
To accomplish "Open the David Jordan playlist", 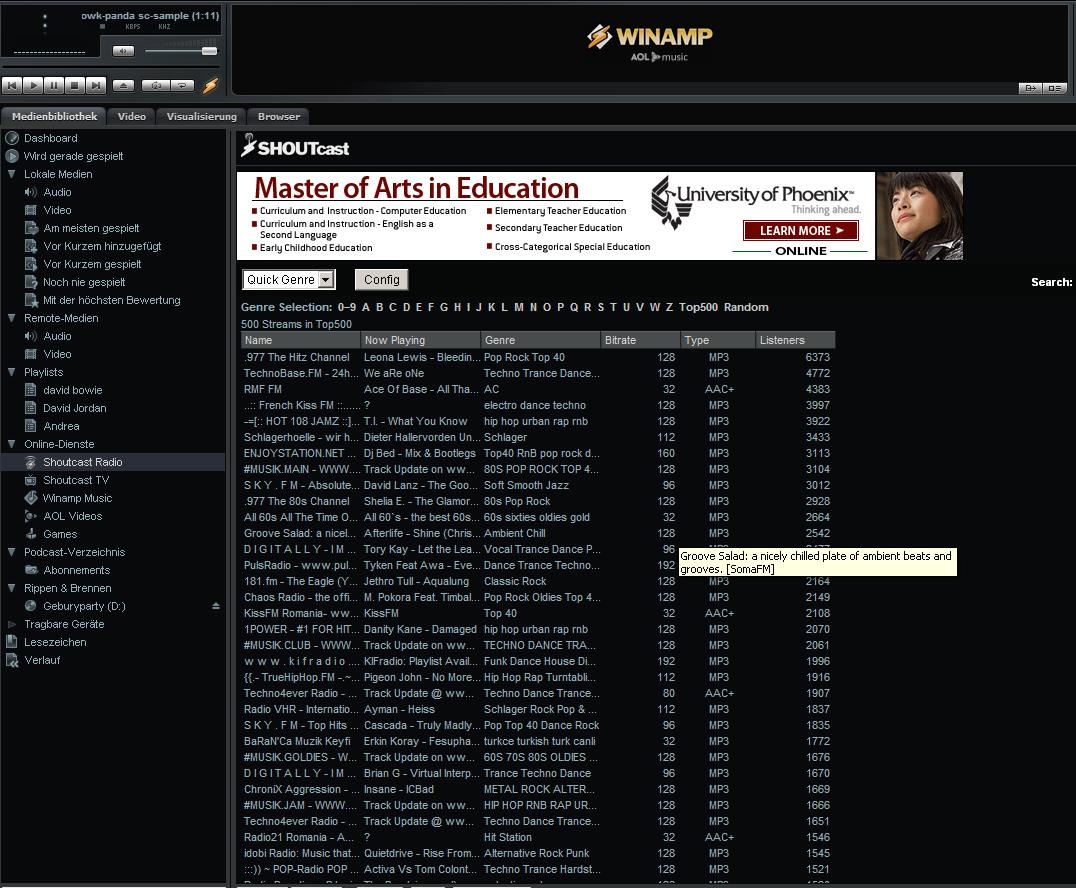I will [x=74, y=408].
